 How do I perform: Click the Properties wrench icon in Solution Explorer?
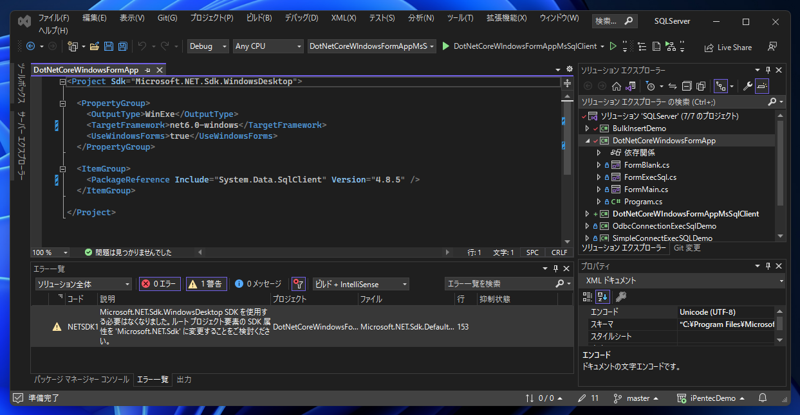pyautogui.click(x=747, y=86)
